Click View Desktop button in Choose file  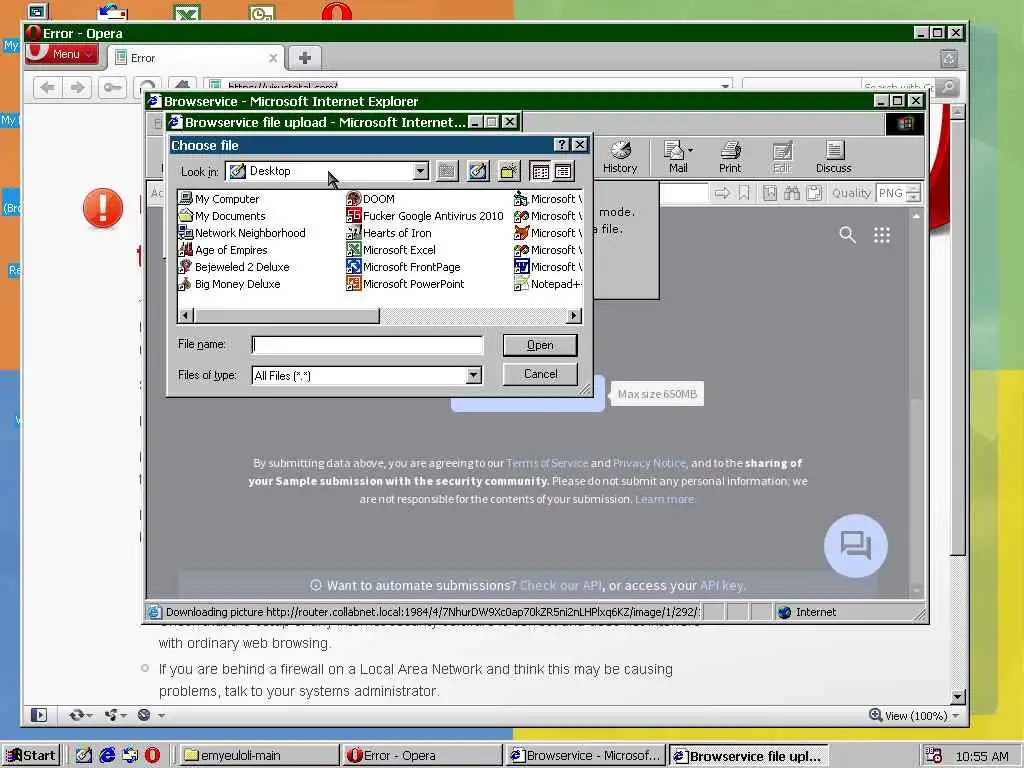tap(478, 171)
